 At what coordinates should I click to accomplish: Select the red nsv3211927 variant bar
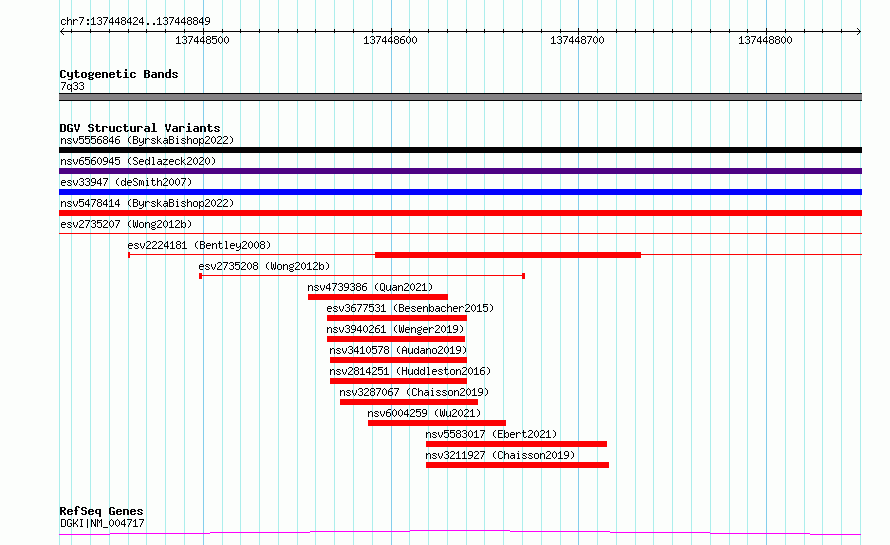click(x=518, y=465)
